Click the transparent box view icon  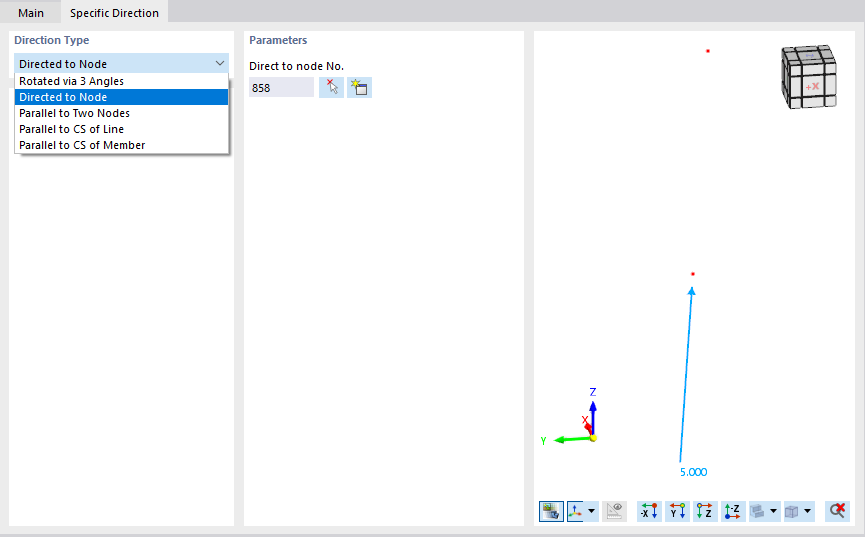tap(792, 511)
